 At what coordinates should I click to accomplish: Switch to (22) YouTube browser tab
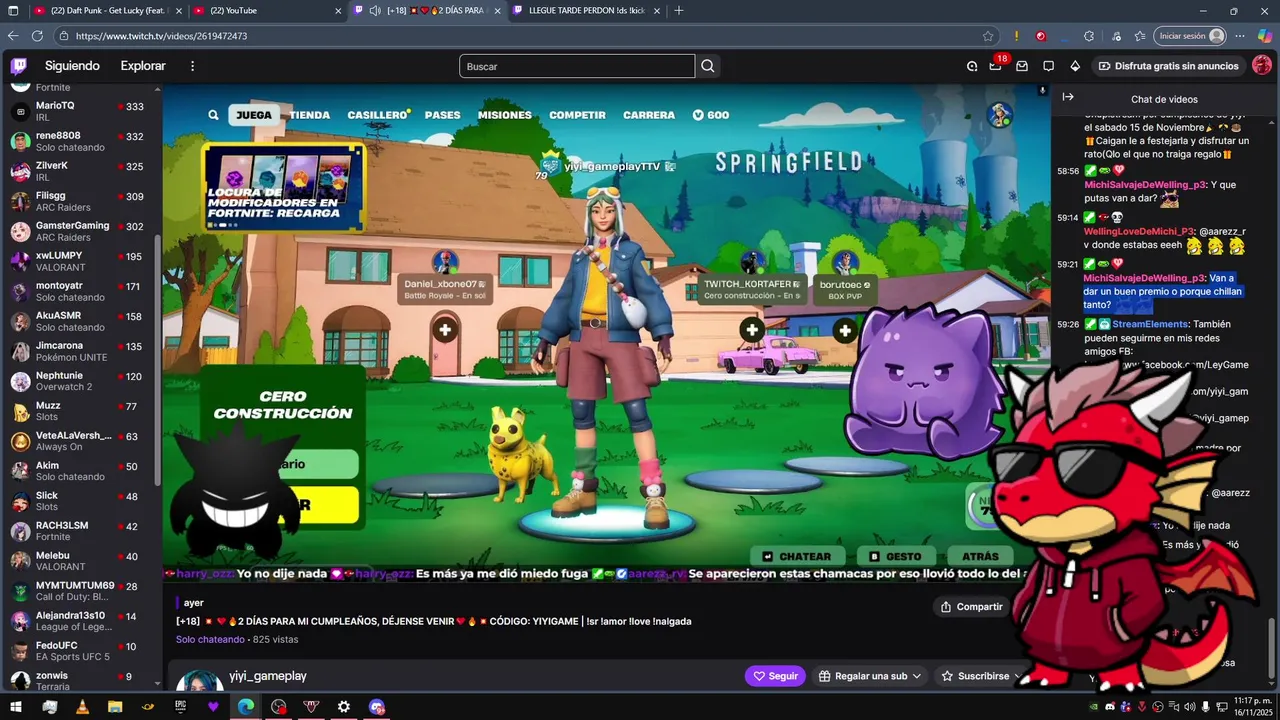(266, 10)
